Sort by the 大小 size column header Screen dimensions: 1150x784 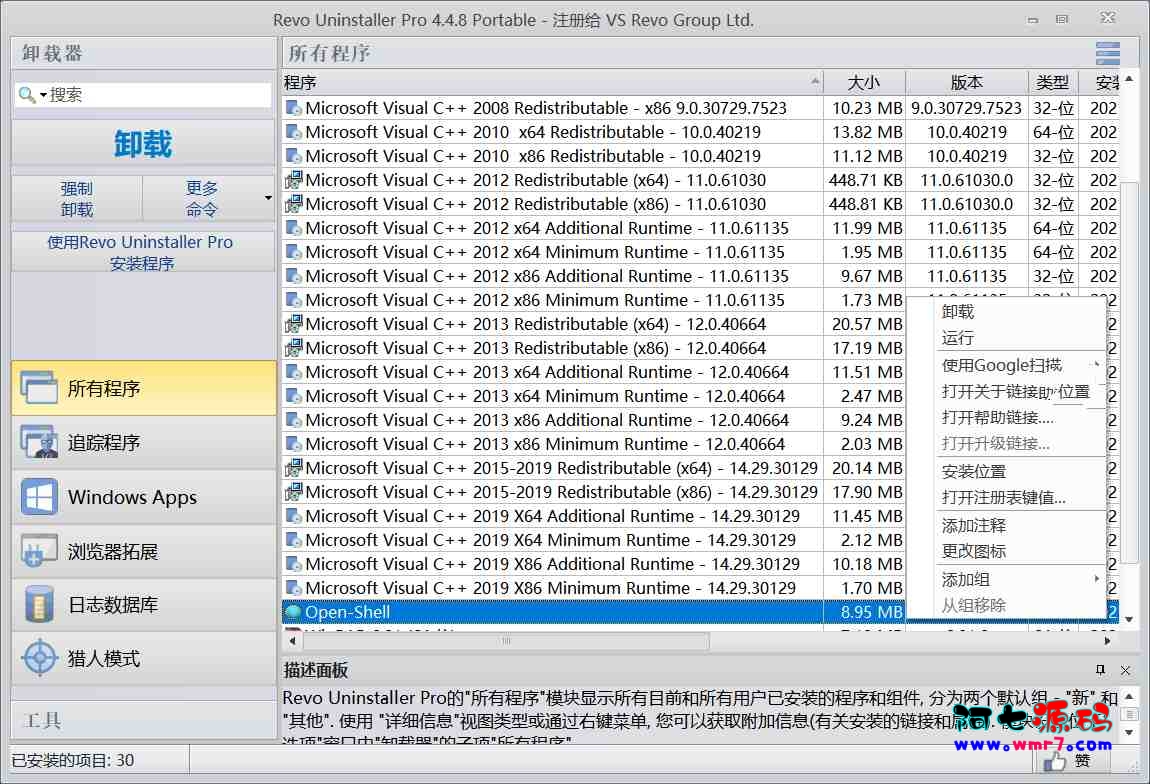coord(864,83)
